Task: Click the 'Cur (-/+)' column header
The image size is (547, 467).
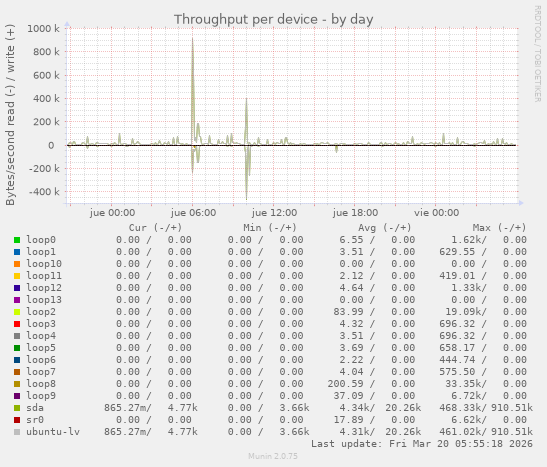Action: [x=155, y=228]
